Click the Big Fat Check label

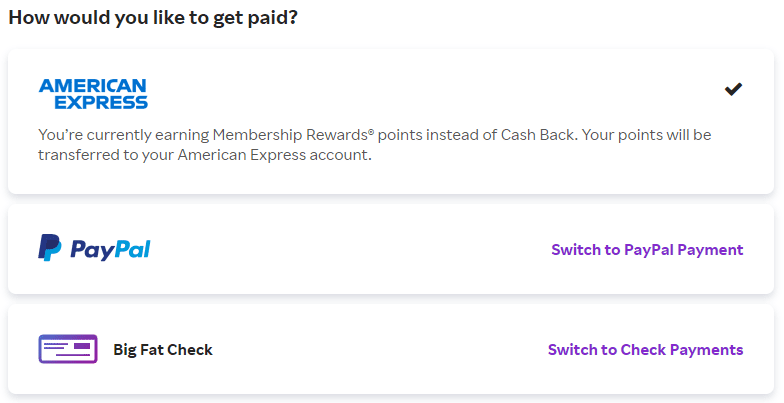163,349
